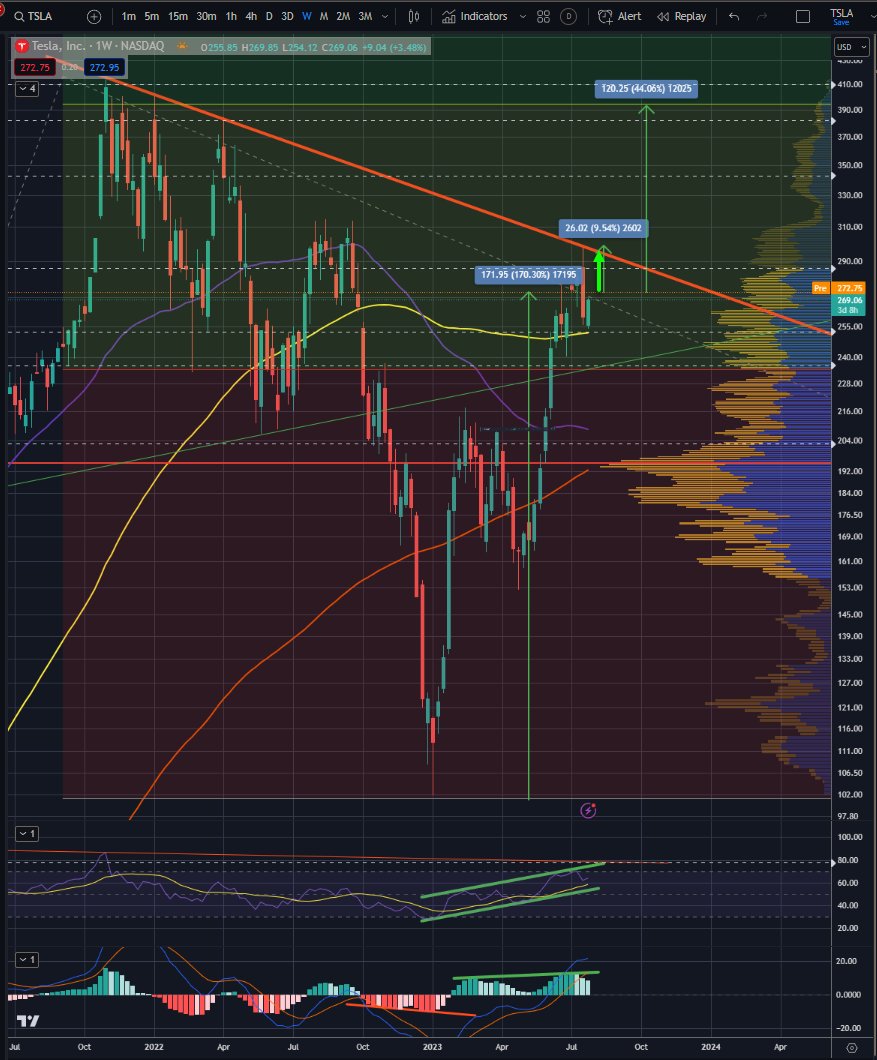Switch to 3M timeframe
877x1060 pixels.
point(365,16)
